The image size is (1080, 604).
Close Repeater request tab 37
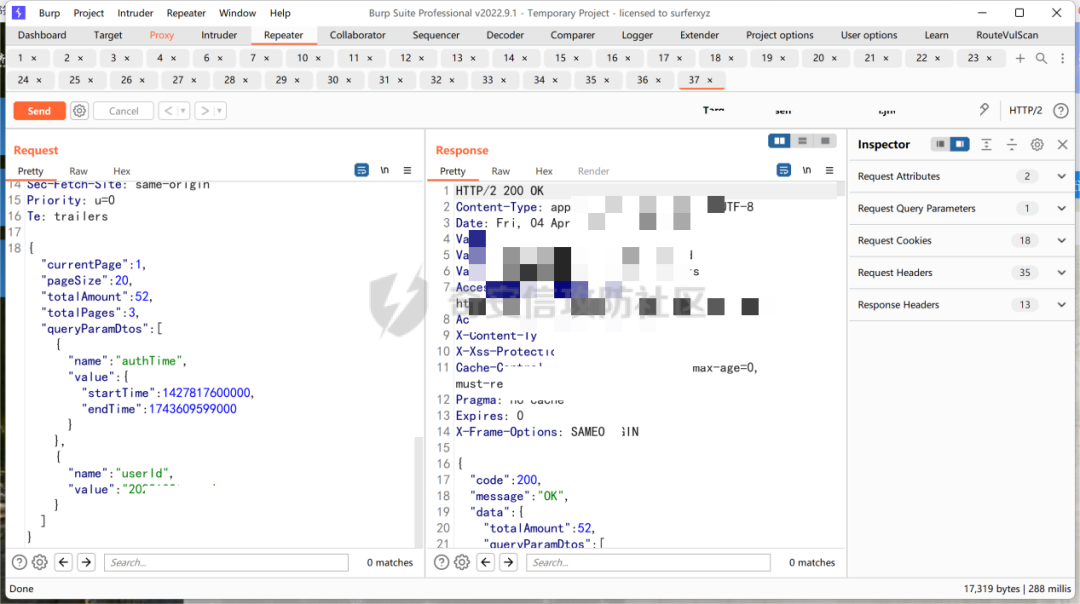tap(710, 81)
